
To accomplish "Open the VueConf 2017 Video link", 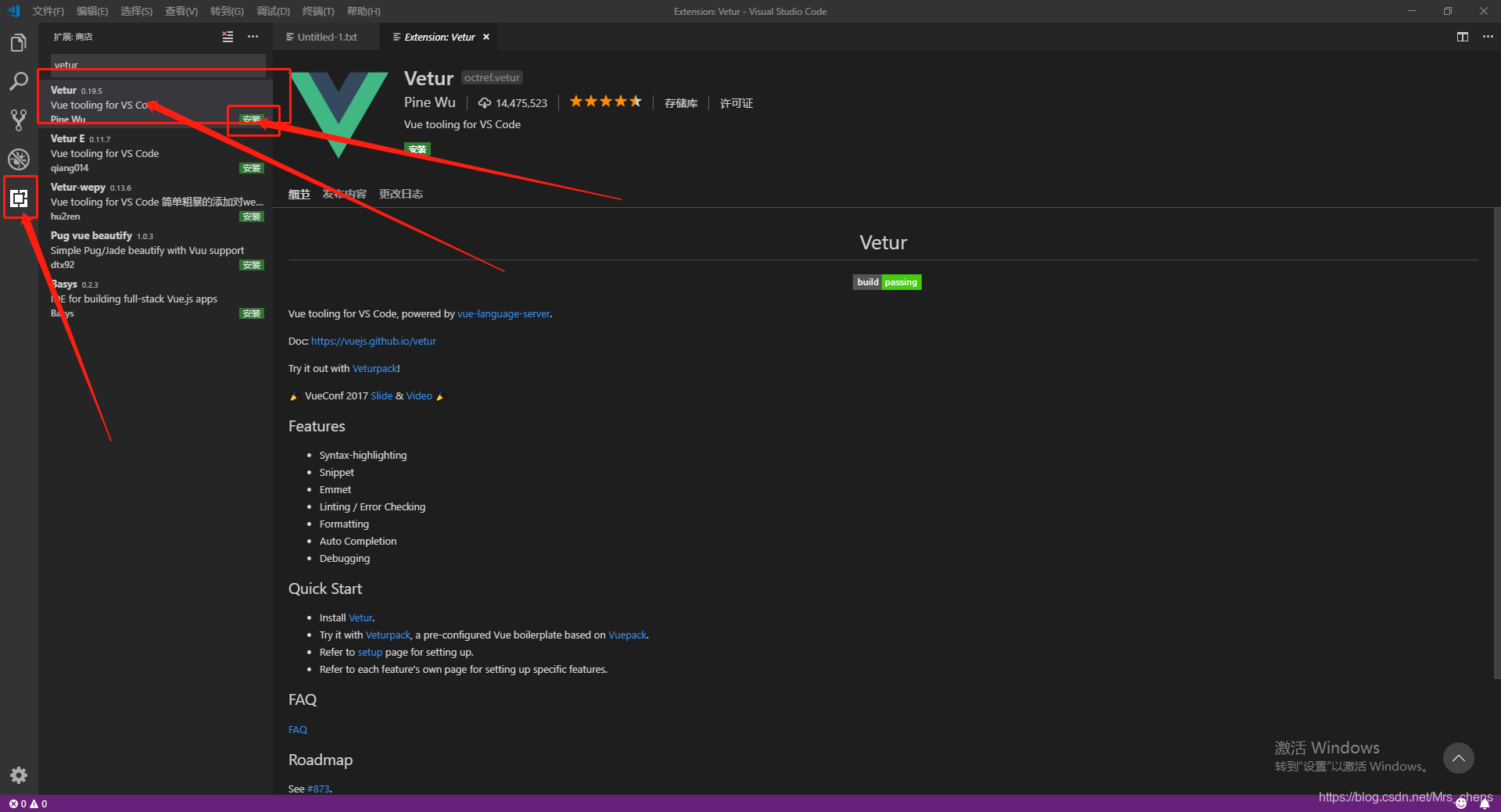I will click(419, 395).
